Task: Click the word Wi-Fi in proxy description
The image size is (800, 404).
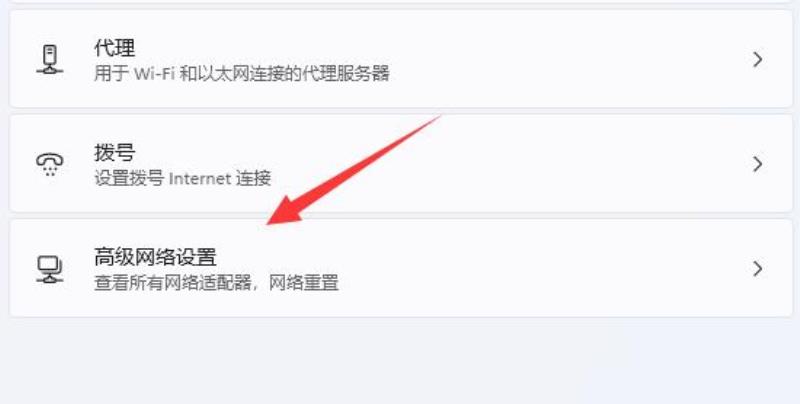Action: (155, 73)
